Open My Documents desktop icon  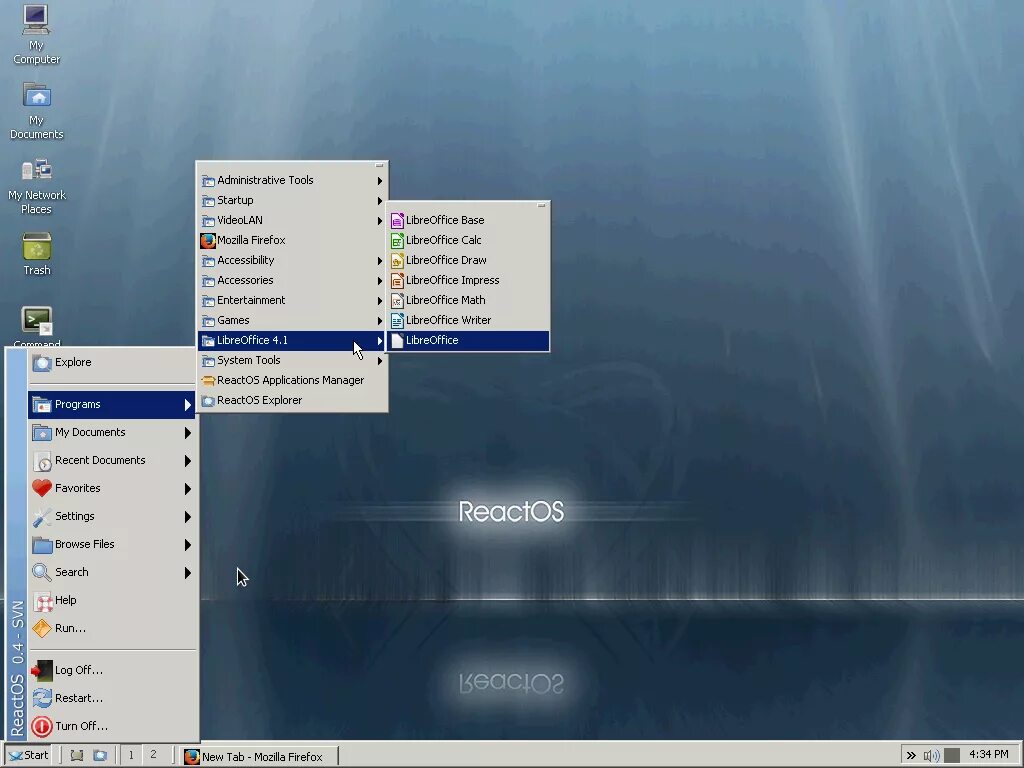coord(37,110)
